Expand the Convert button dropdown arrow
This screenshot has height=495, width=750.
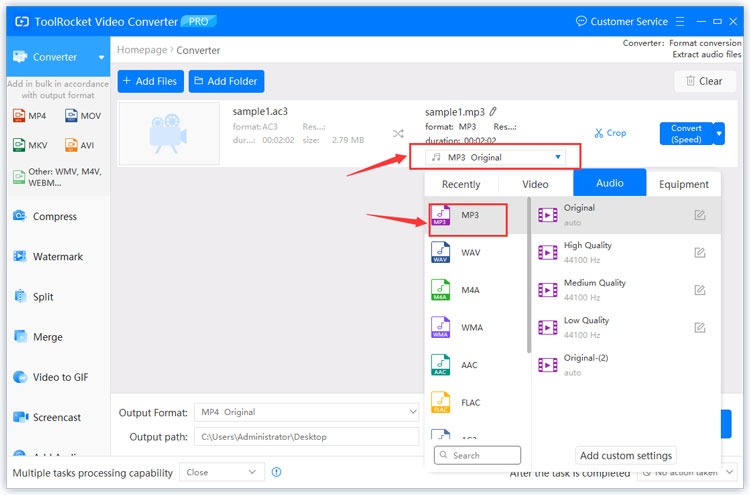pos(719,133)
